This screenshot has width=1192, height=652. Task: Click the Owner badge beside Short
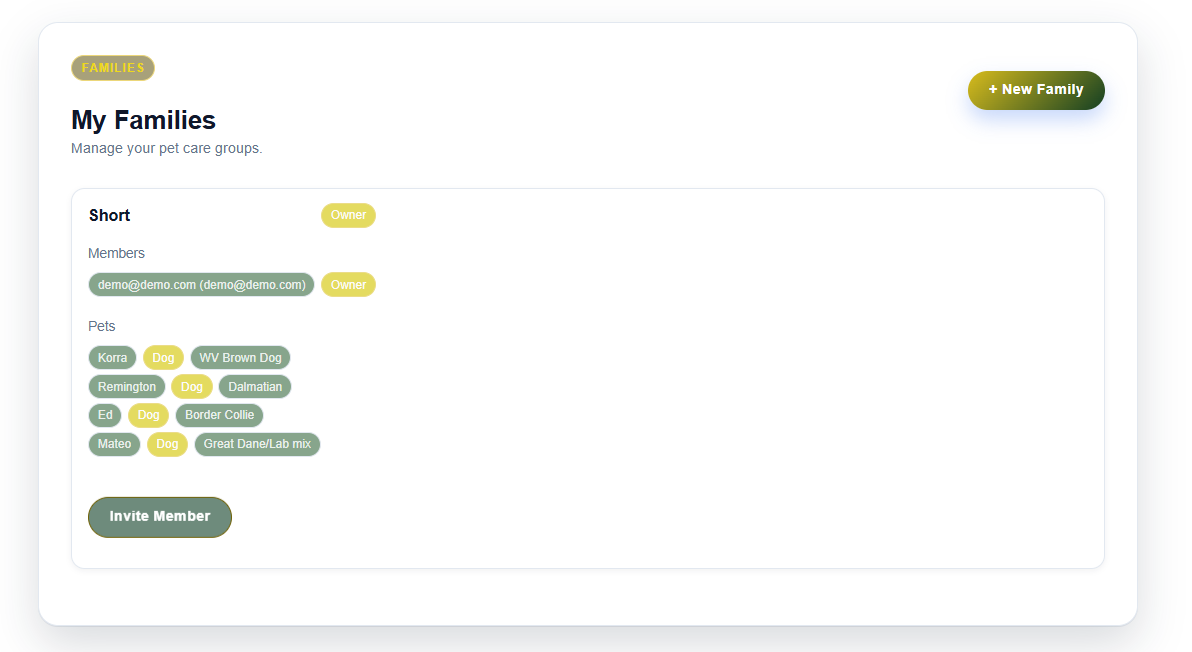click(x=348, y=215)
